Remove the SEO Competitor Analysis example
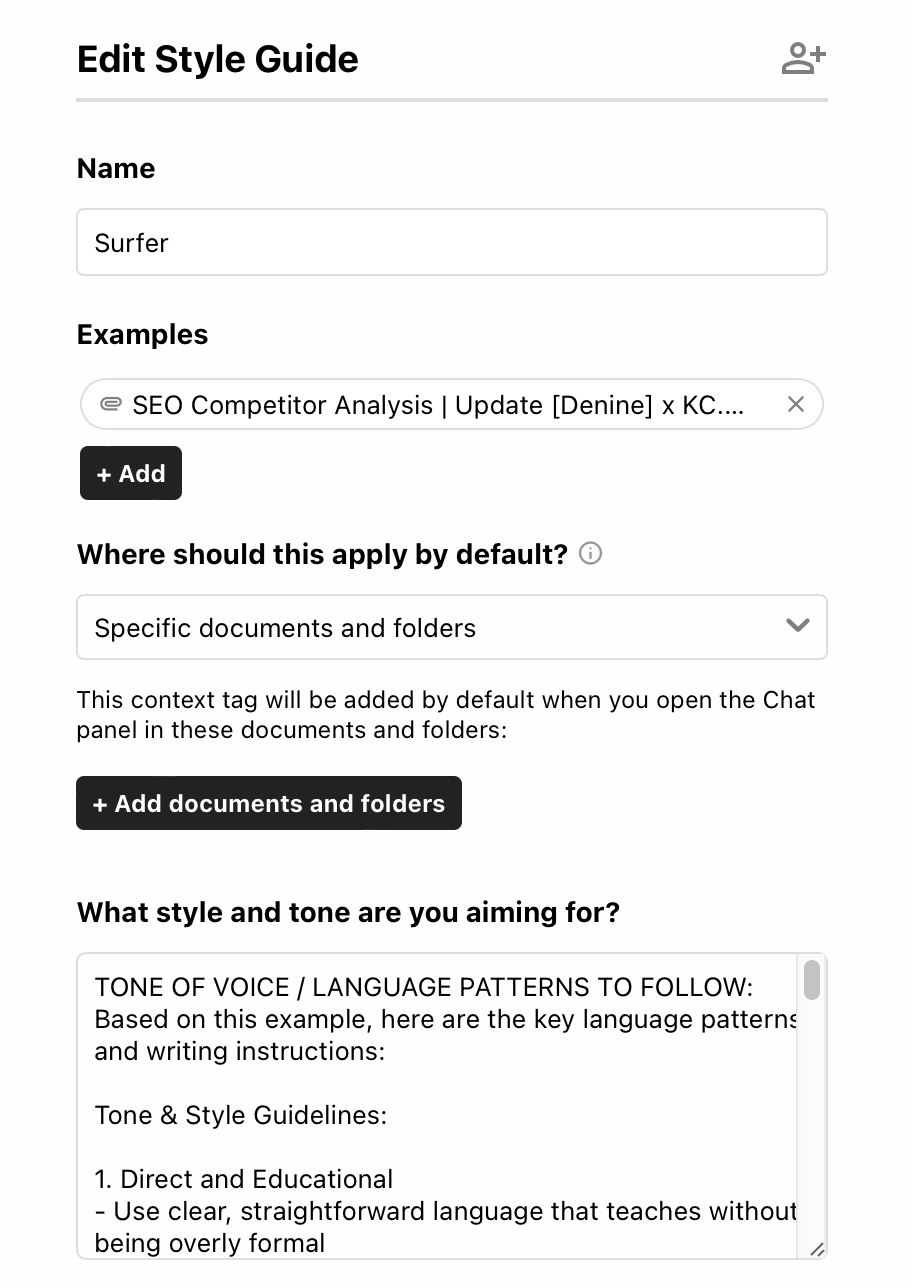 (x=796, y=404)
